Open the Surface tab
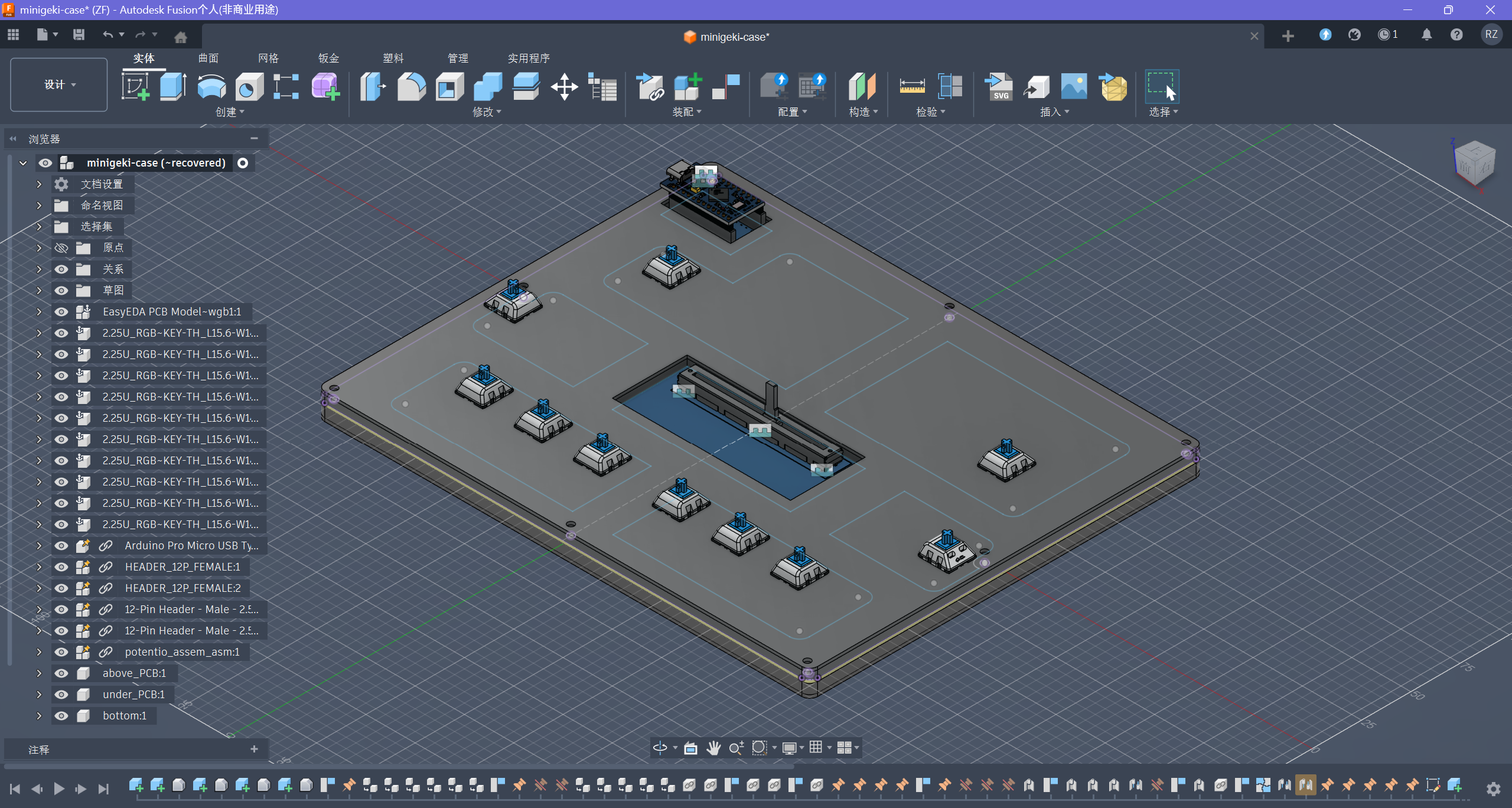 click(208, 58)
